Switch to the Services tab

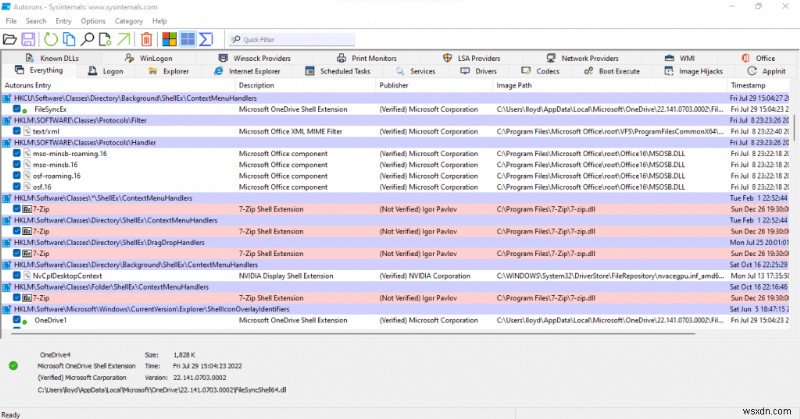coord(416,71)
